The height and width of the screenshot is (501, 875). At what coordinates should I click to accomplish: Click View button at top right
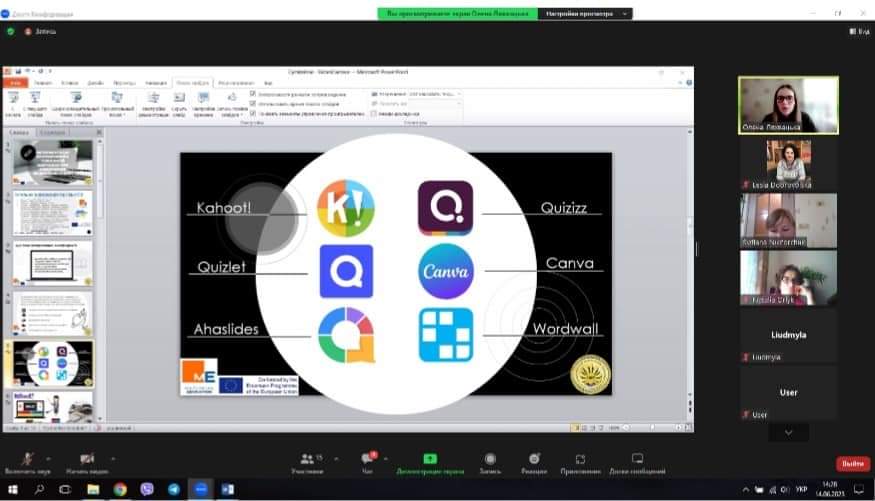point(860,32)
